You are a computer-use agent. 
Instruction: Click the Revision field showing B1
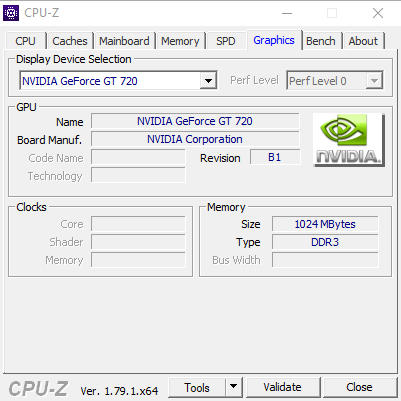(x=275, y=157)
